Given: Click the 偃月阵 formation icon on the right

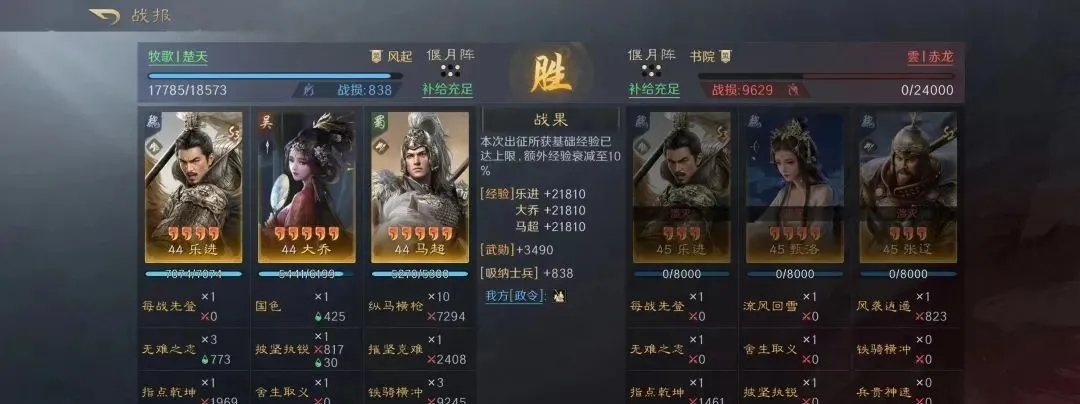Looking at the screenshot, I should point(651,70).
